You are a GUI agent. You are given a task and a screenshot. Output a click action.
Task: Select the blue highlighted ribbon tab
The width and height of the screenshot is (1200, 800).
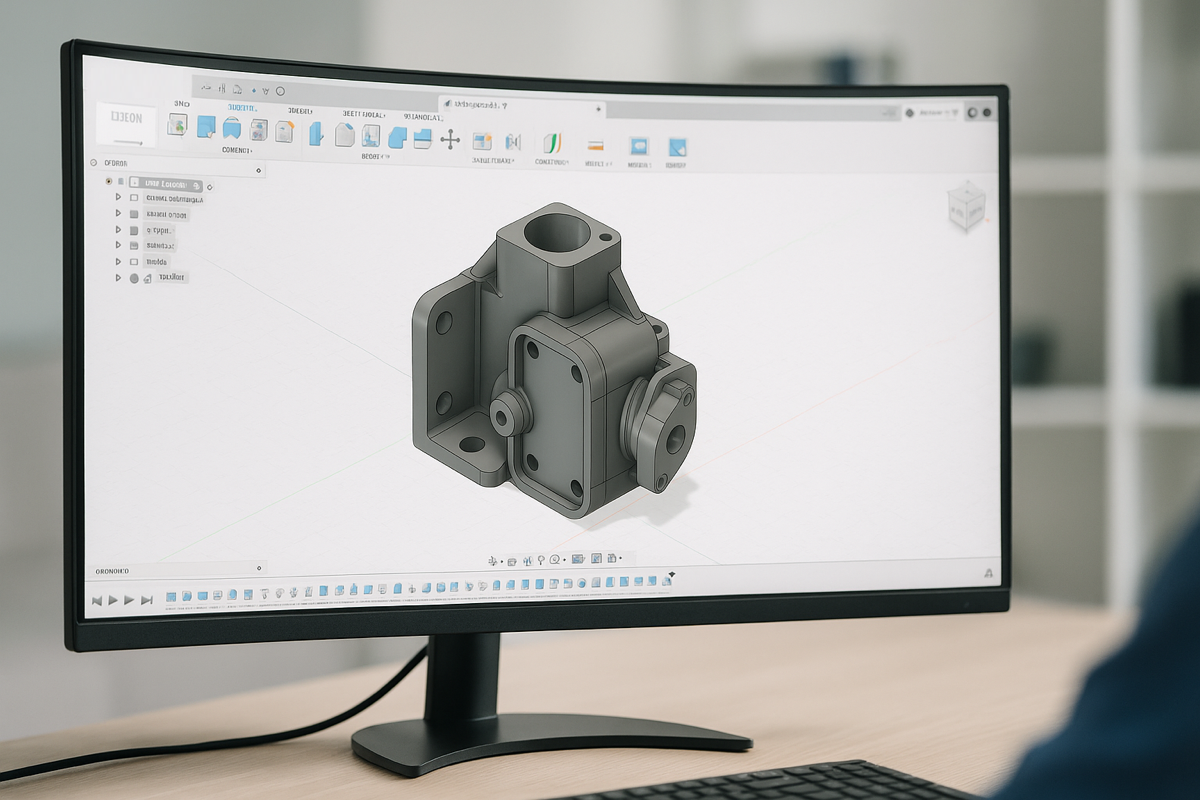[x=242, y=107]
